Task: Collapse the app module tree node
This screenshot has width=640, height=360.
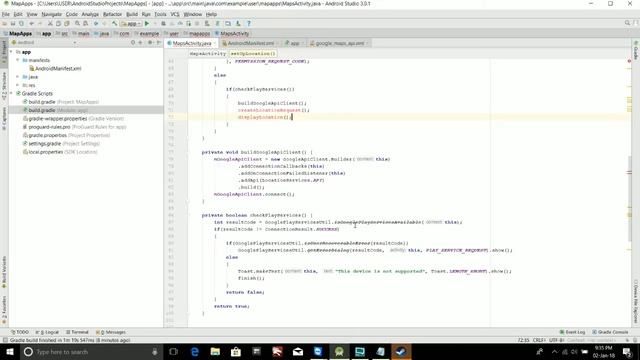Action: click(12, 52)
